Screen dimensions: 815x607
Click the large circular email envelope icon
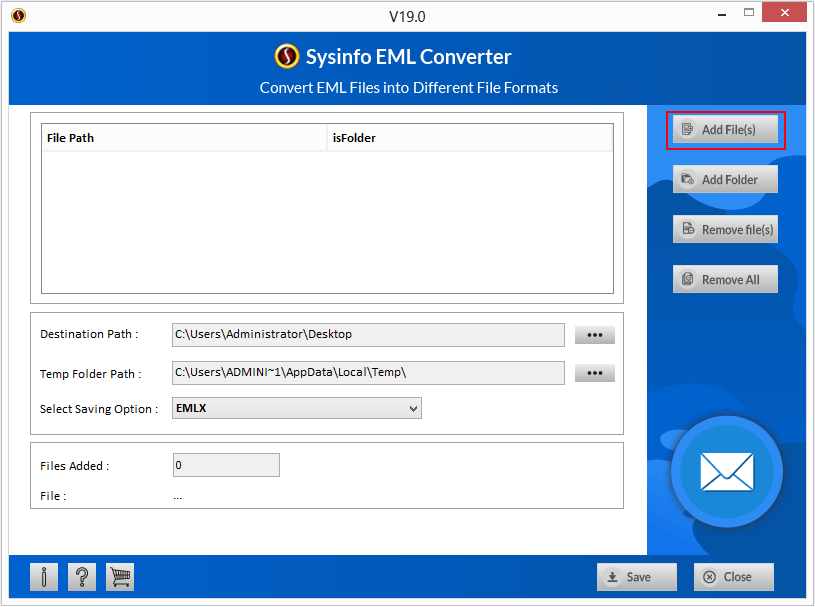pyautogui.click(x=726, y=472)
